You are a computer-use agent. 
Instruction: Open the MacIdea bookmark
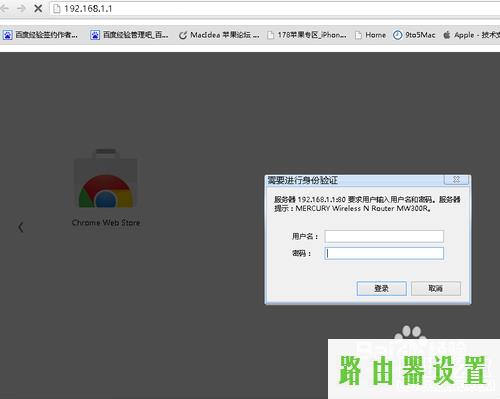click(219, 35)
